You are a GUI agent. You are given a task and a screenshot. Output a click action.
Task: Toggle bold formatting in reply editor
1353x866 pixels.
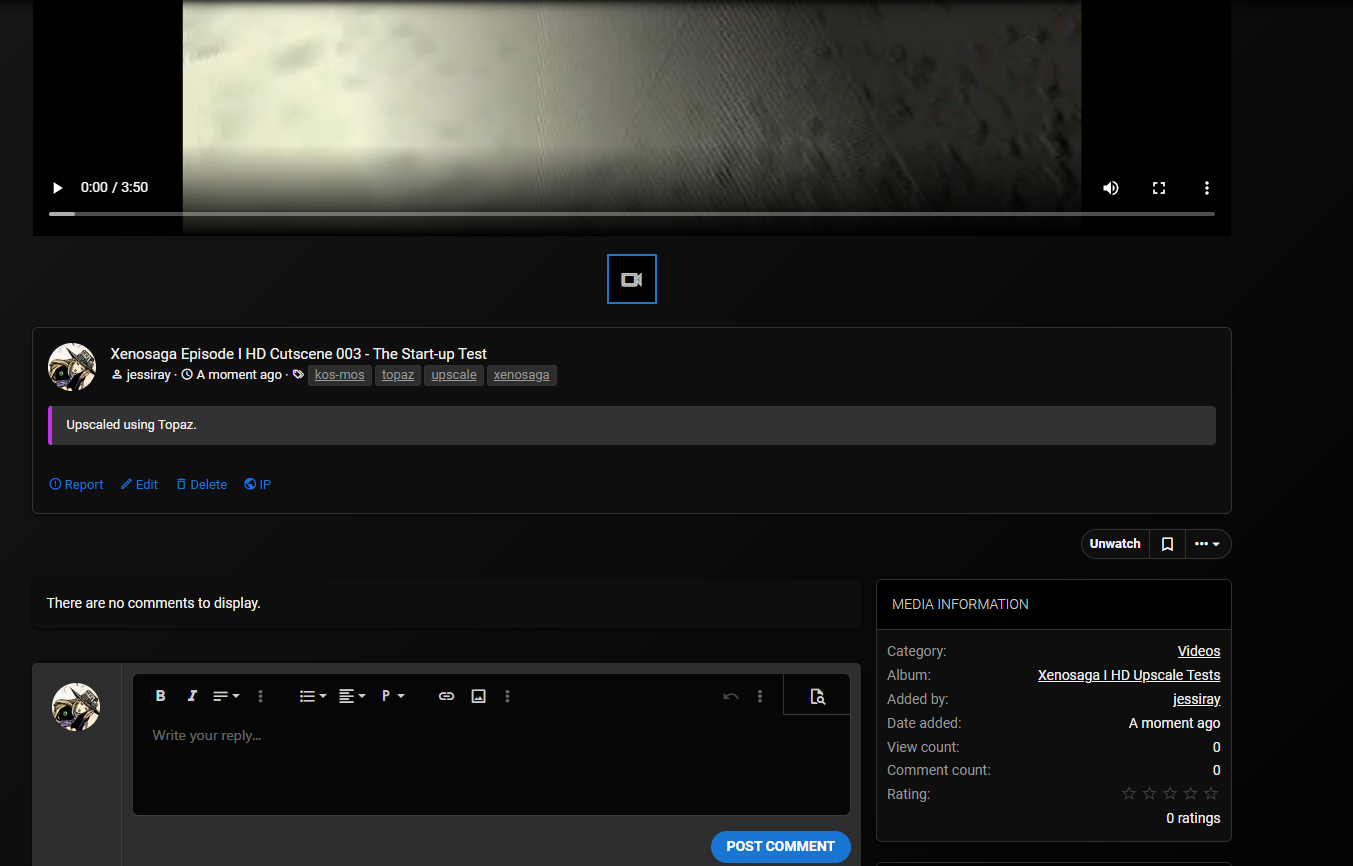pos(160,696)
